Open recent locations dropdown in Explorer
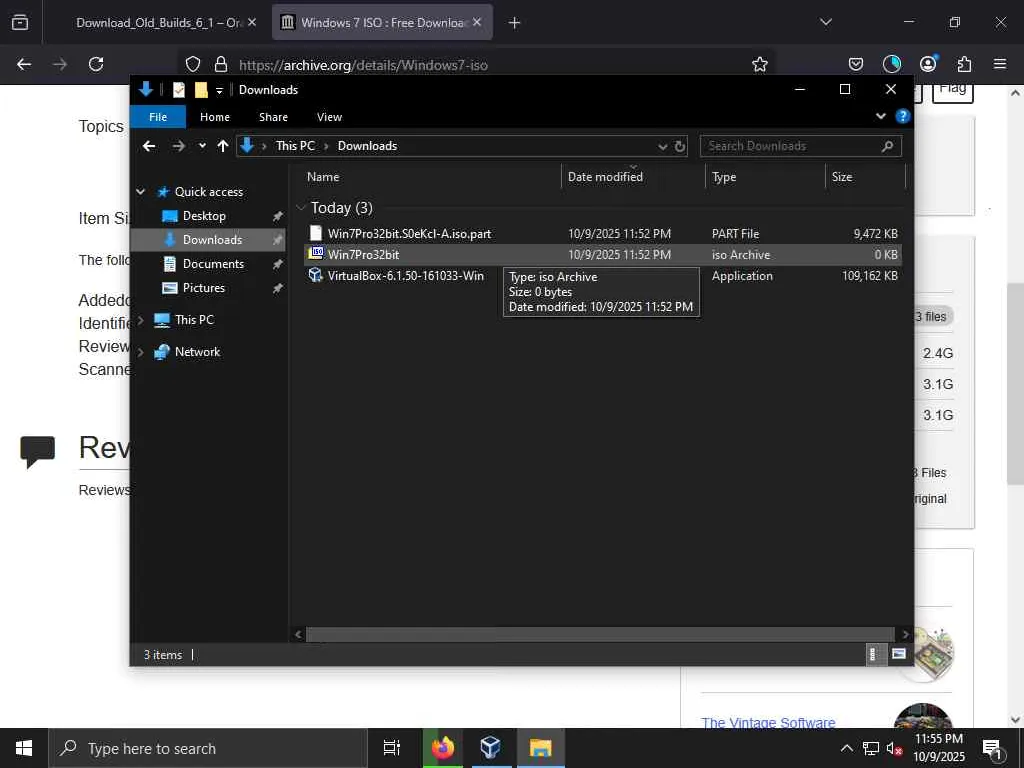This screenshot has width=1024, height=768. [202, 146]
